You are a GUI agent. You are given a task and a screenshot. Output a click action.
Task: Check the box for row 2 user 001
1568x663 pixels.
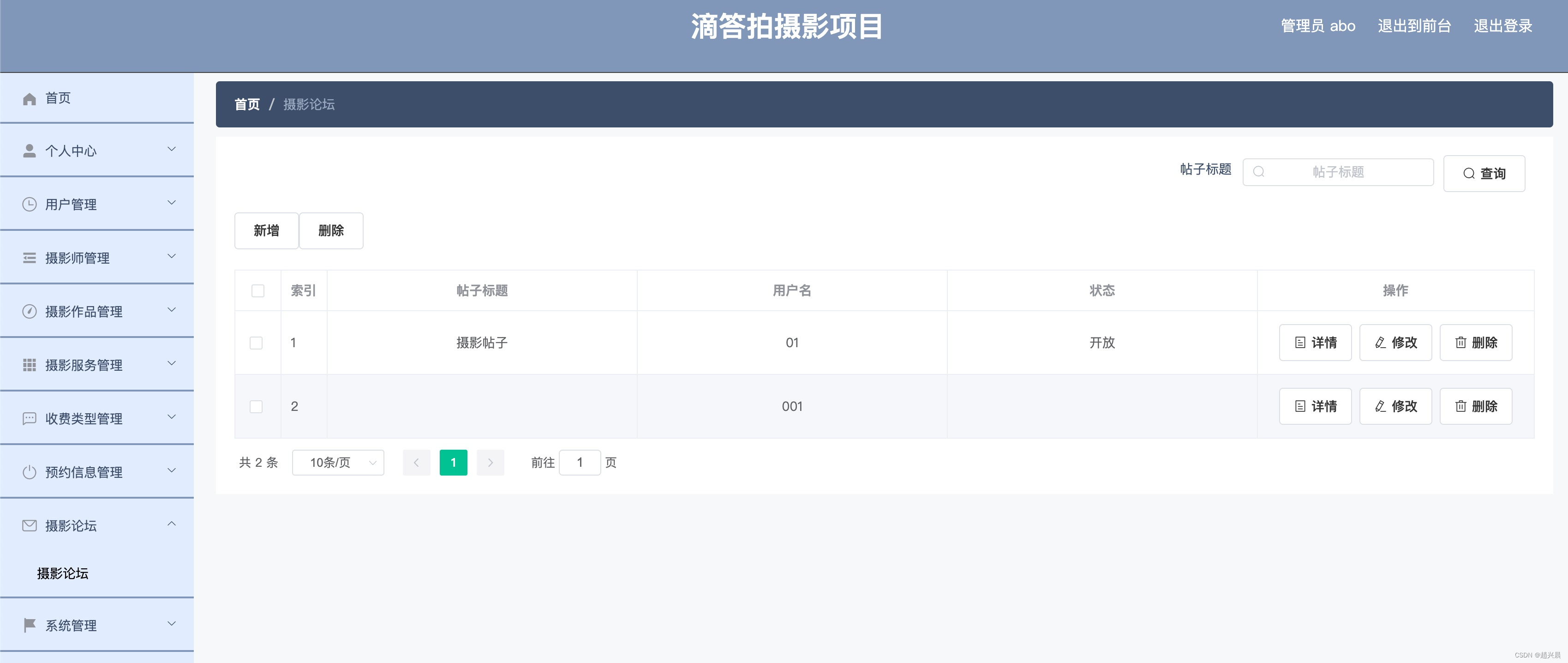point(256,406)
